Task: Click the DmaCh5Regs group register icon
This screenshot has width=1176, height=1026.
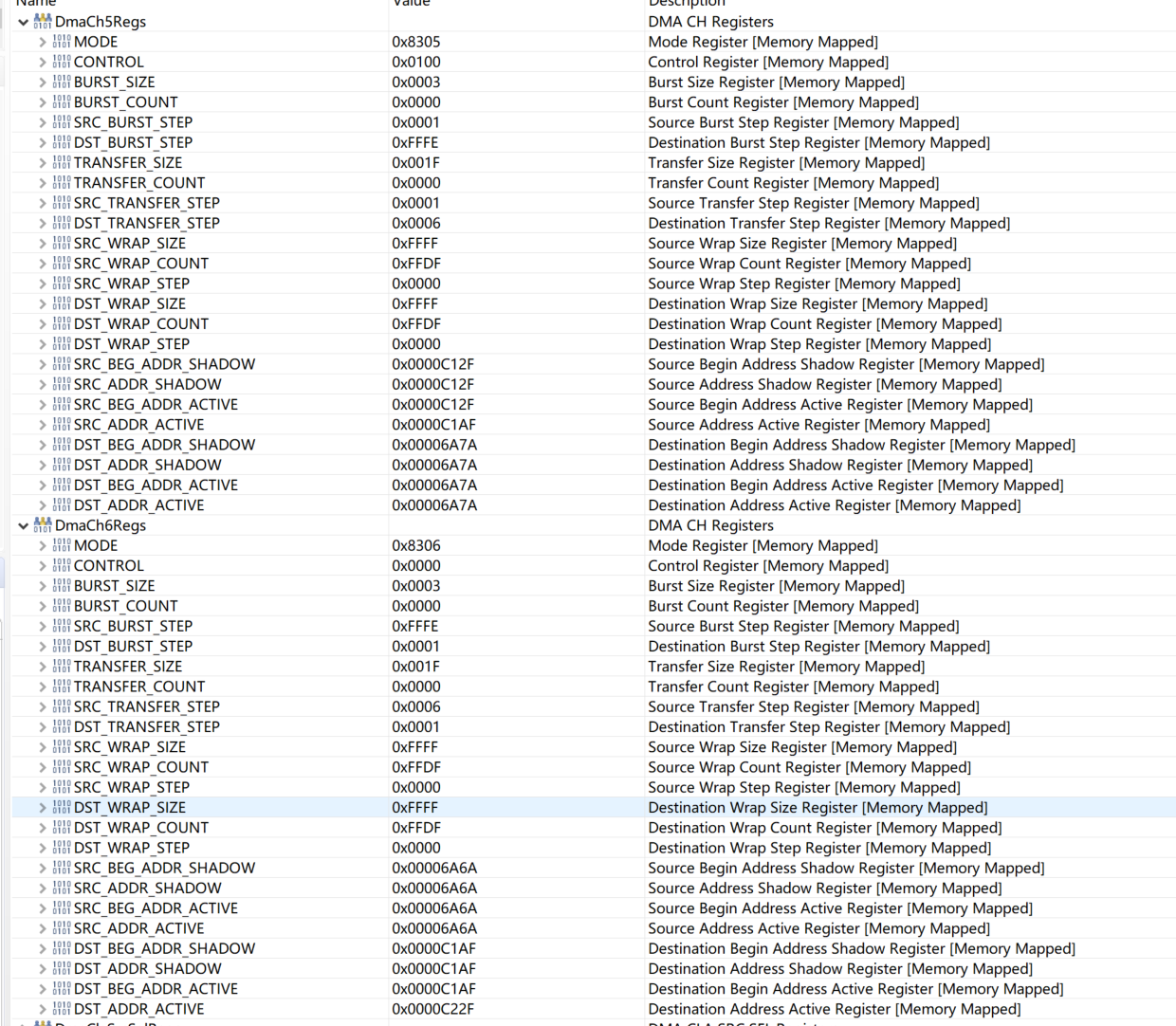Action: [x=43, y=21]
